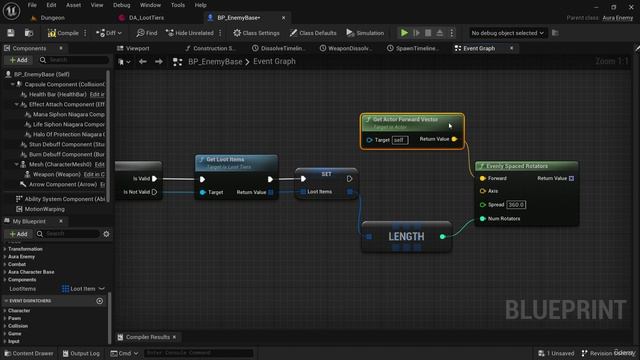Close the Compiler Results tab
Viewport: 640px width, 360px height.
174,337
